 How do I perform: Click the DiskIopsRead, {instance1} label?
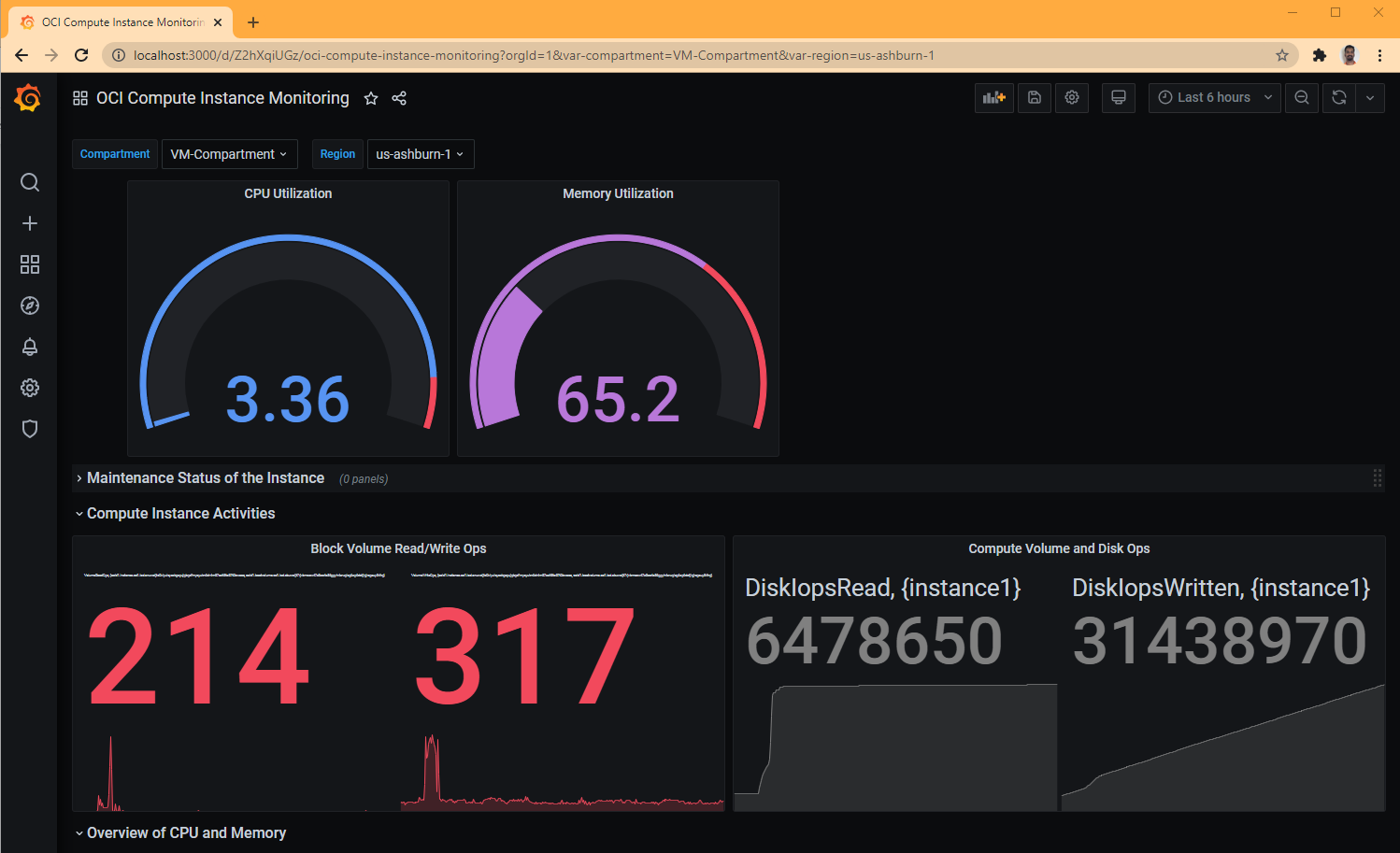click(x=883, y=588)
